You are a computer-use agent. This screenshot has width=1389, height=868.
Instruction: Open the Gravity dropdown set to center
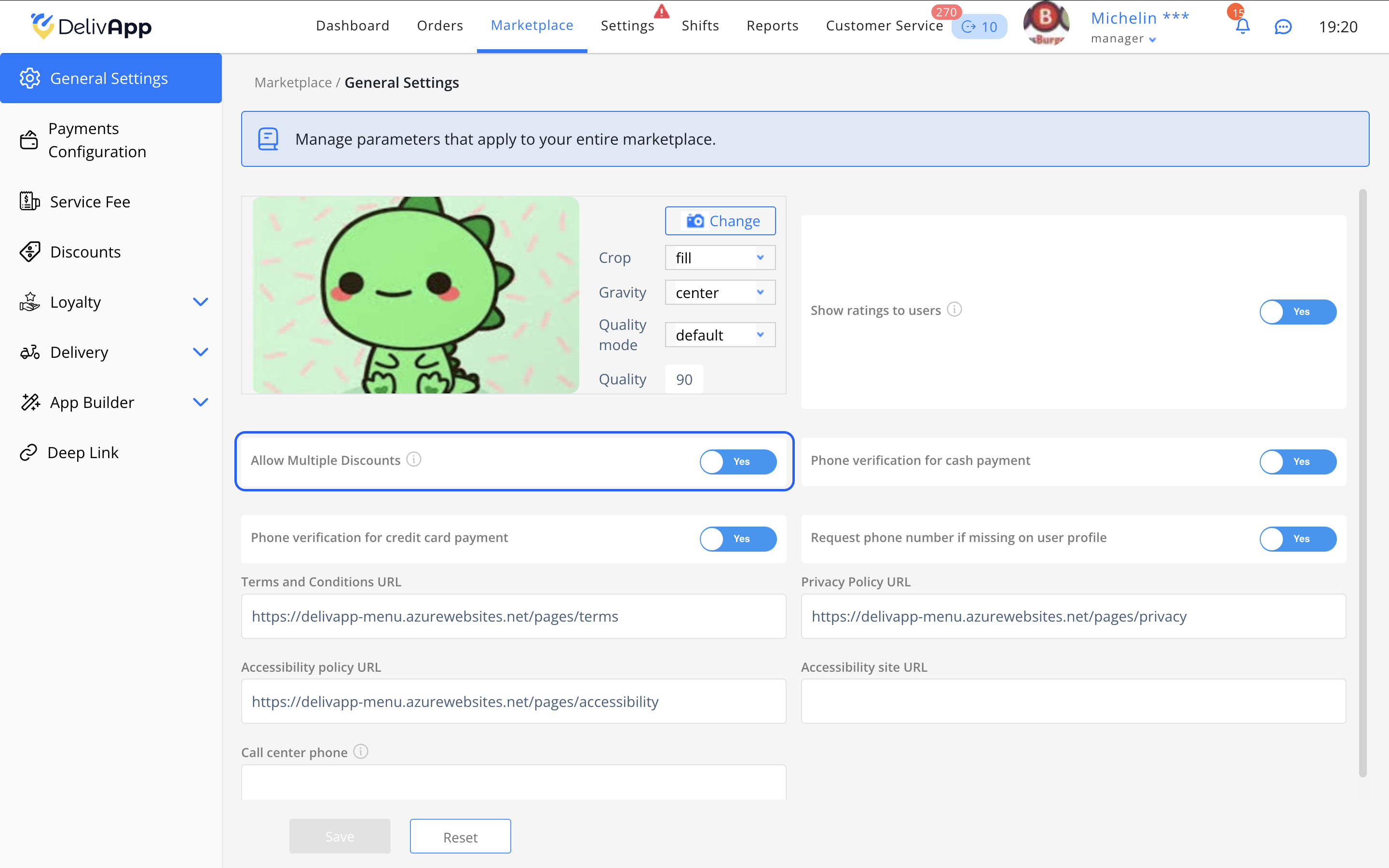point(720,293)
